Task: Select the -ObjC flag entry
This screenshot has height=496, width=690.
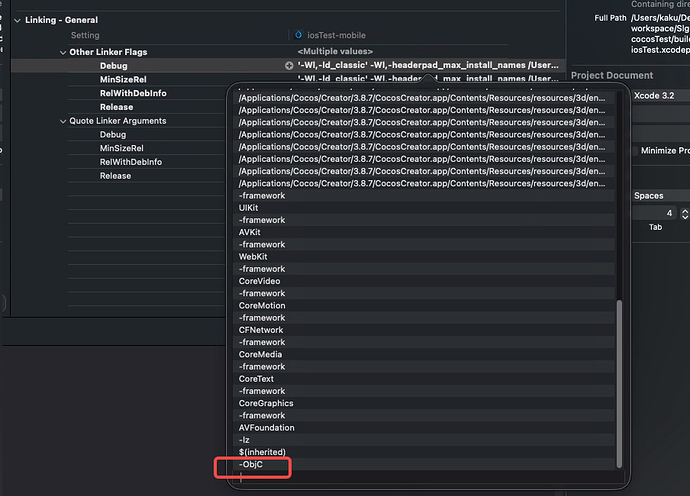Action: [x=253, y=465]
